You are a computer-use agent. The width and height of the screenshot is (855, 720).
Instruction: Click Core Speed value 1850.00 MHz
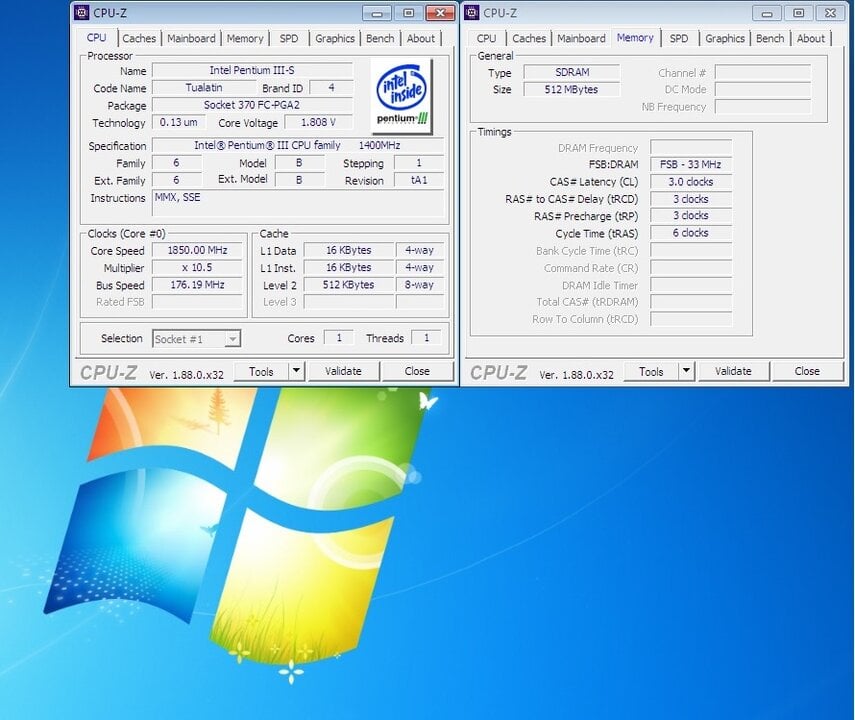coord(197,250)
